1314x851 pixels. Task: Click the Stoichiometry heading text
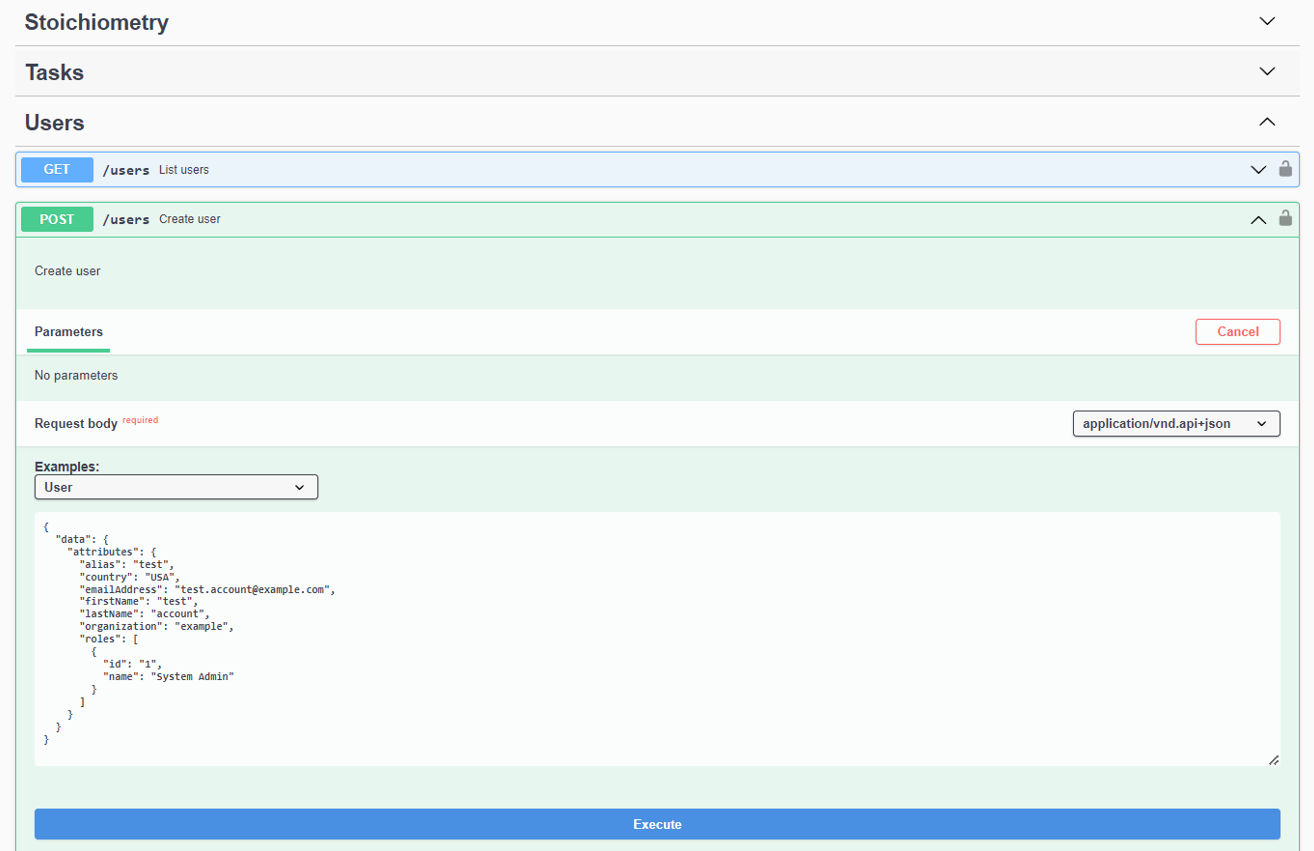[x=96, y=22]
